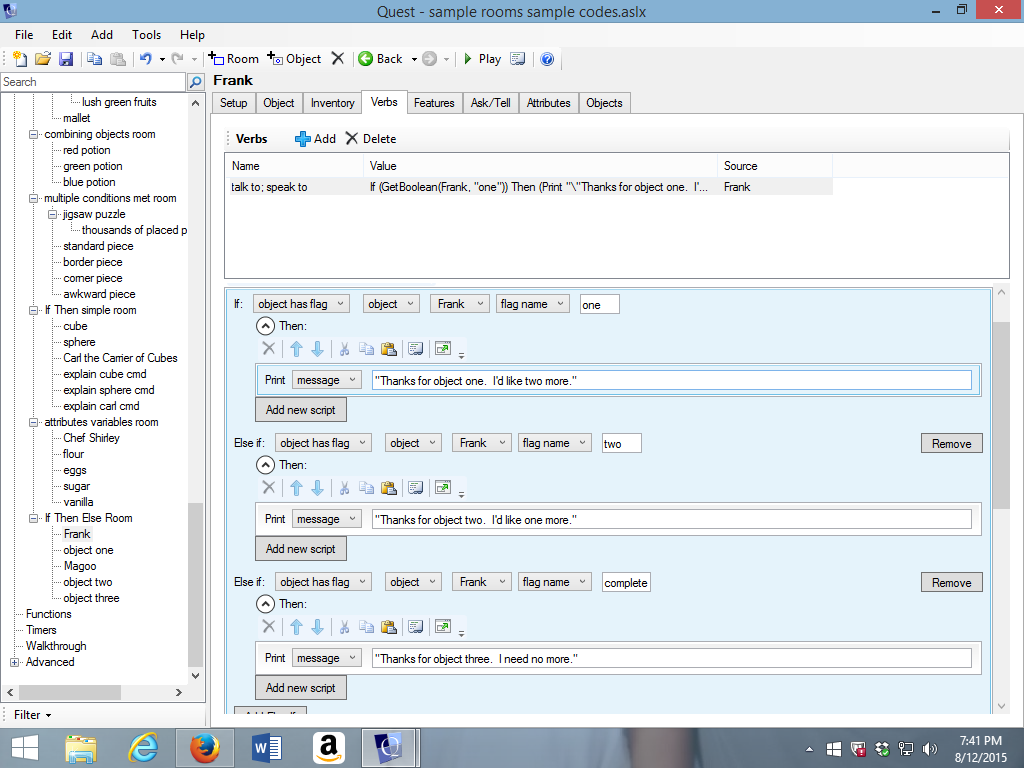The image size is (1024, 768).
Task: Collapse the first Then section
Action: click(264, 326)
